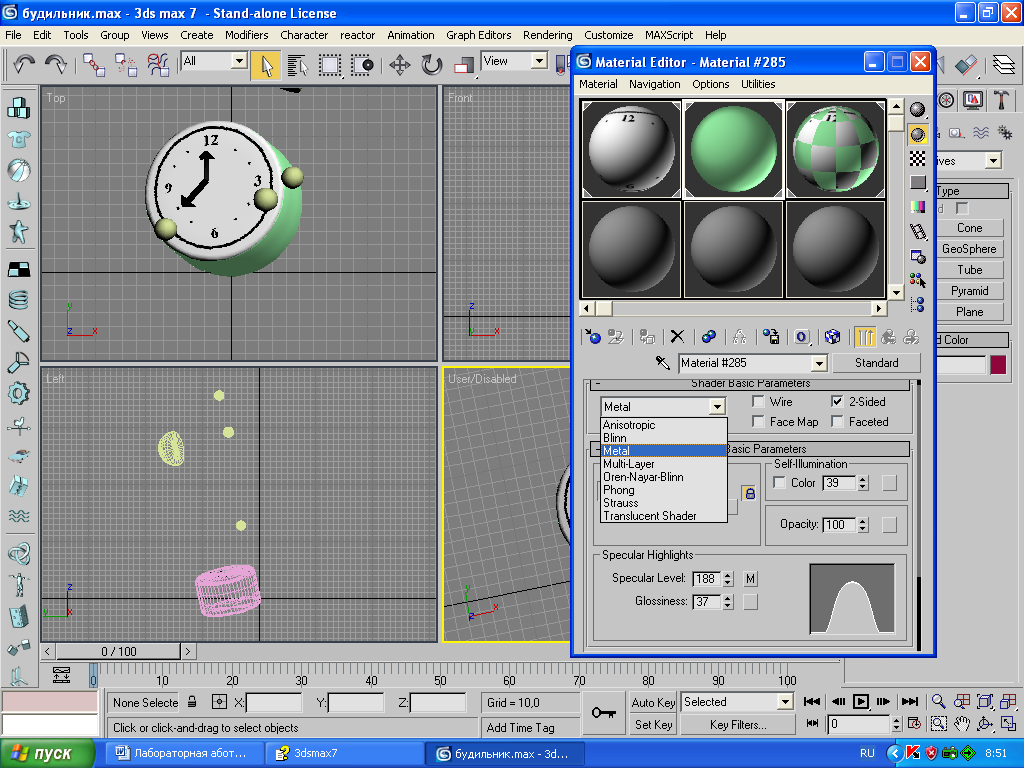
Task: Click Show Map in Viewport cube icon
Action: click(x=832, y=336)
